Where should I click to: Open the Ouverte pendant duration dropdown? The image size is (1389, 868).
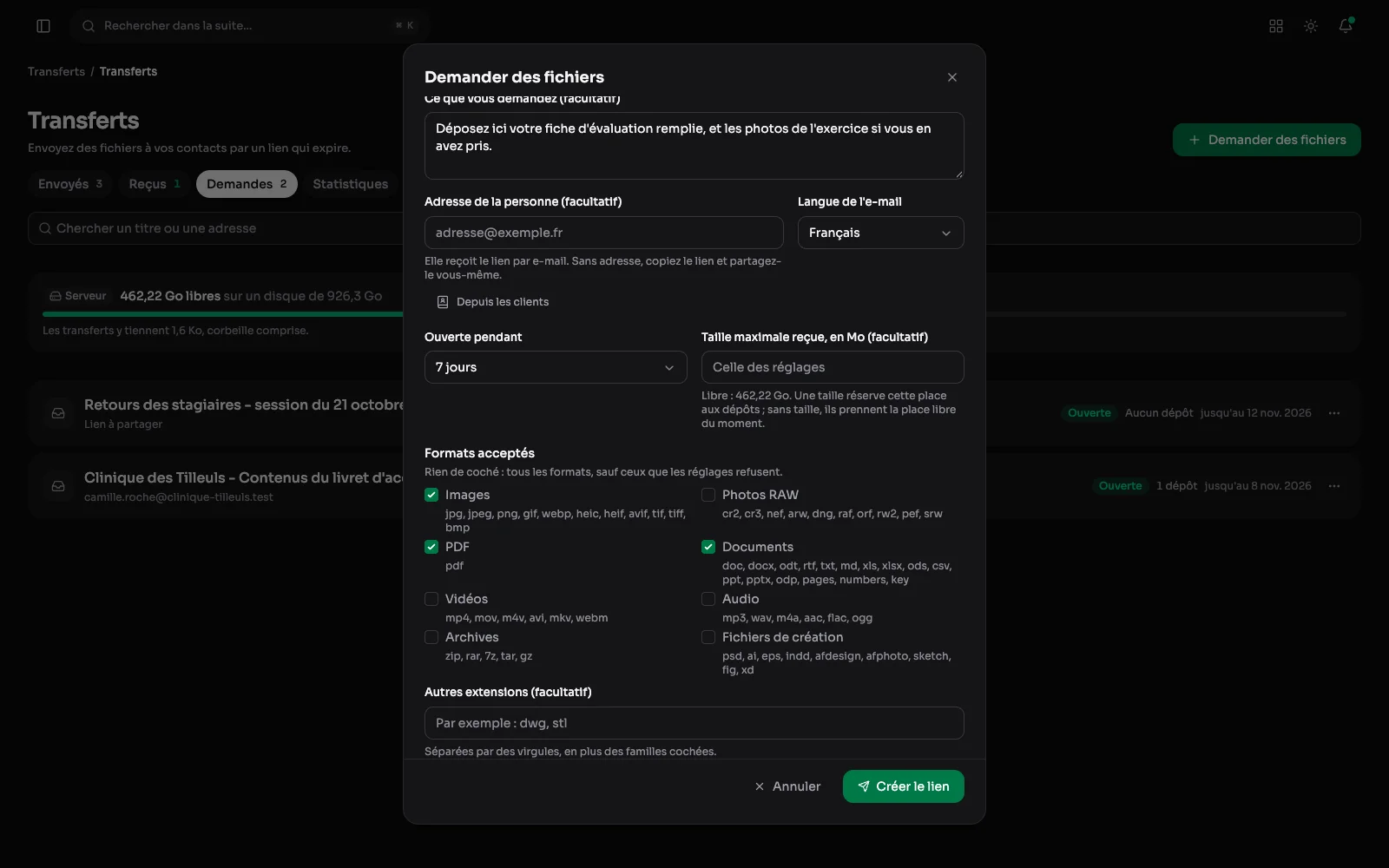pos(556,367)
